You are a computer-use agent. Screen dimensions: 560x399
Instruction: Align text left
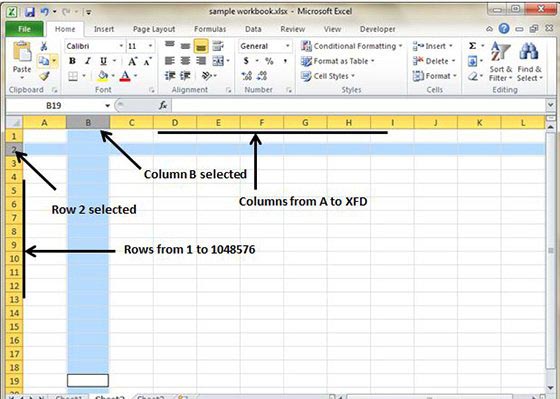tap(170, 61)
